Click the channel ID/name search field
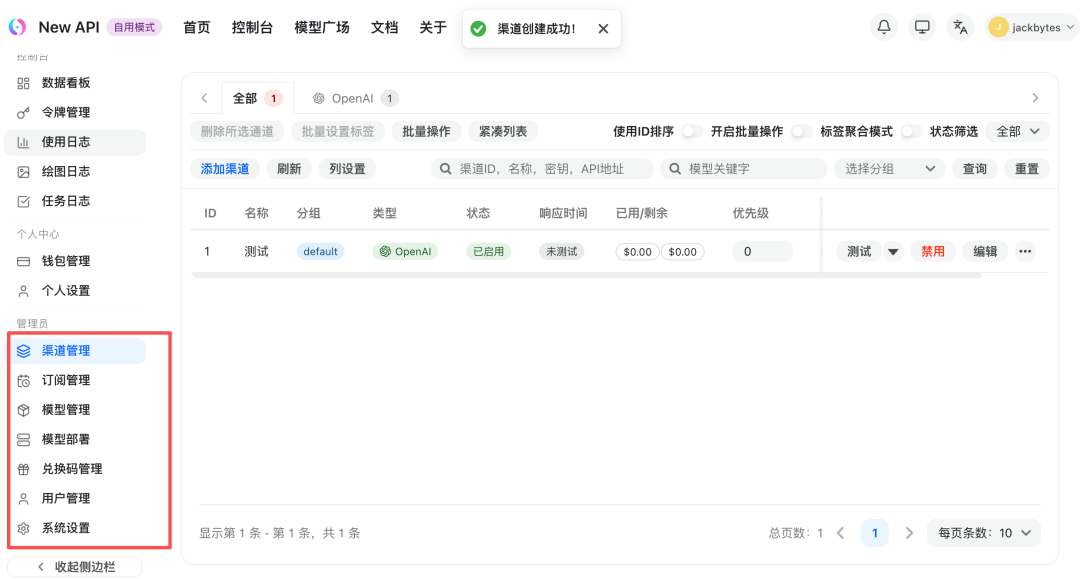 click(x=542, y=169)
